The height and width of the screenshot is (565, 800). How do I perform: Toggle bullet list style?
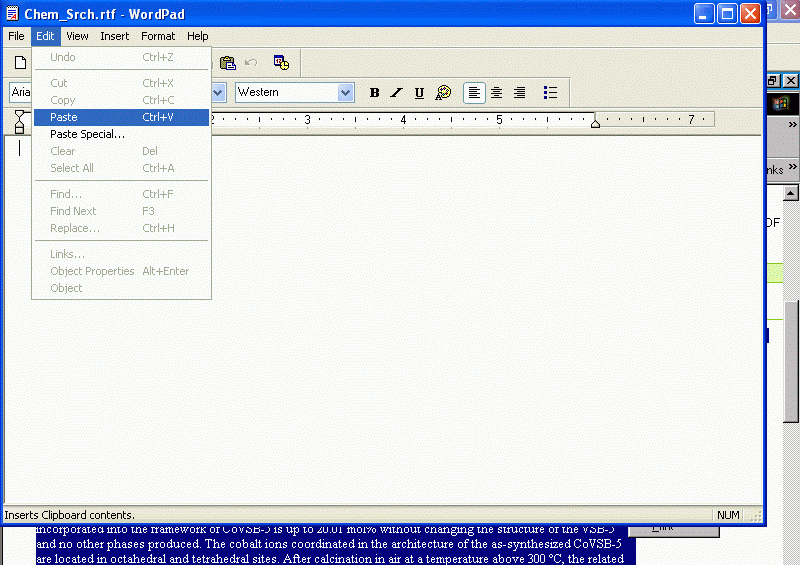pos(551,92)
